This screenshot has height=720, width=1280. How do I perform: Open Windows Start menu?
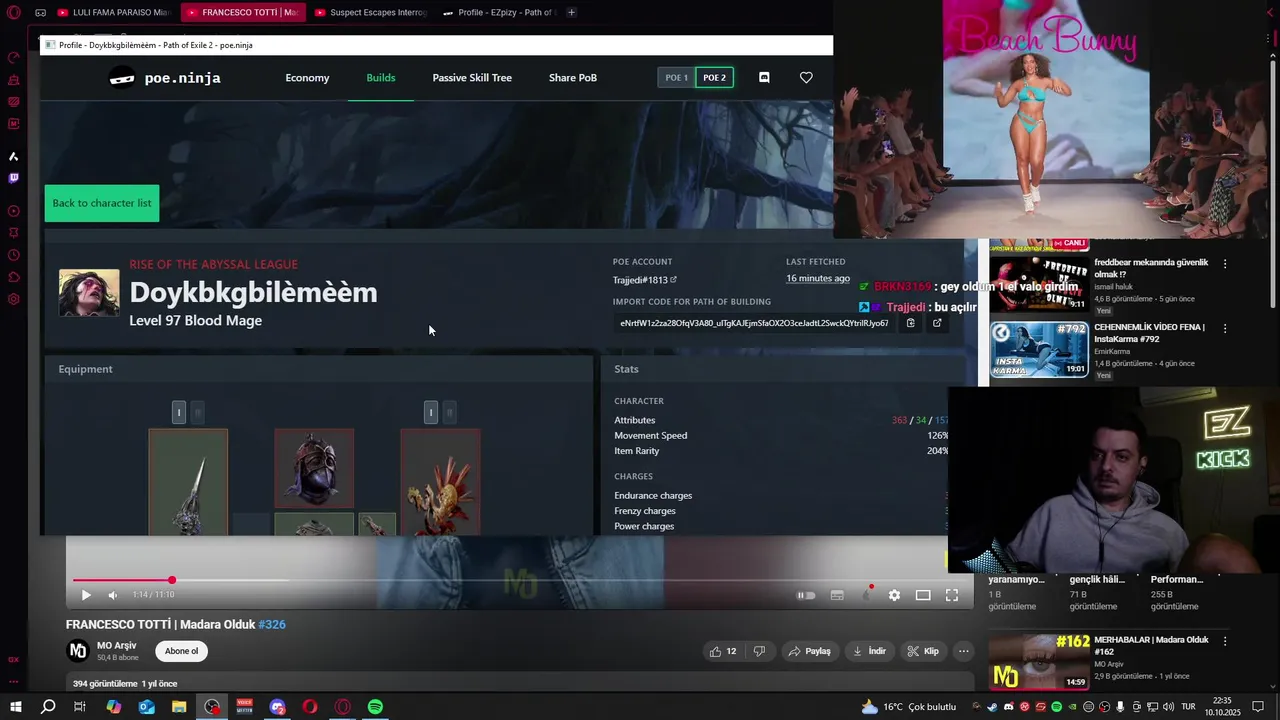pyautogui.click(x=15, y=707)
